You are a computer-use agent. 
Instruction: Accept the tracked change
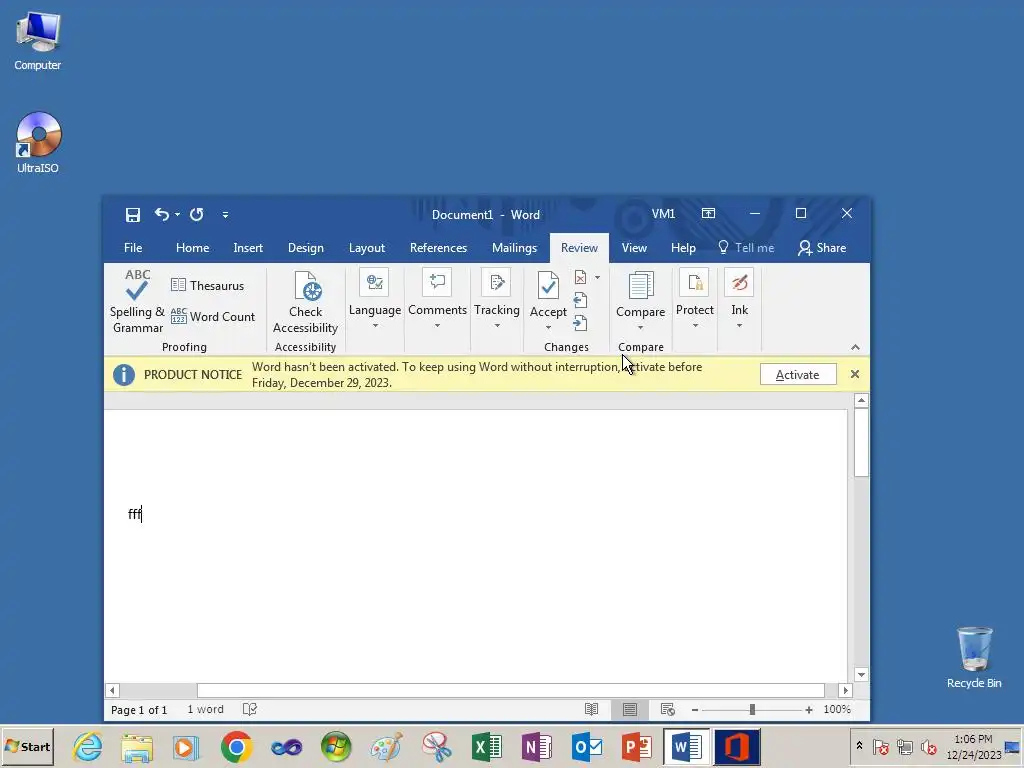click(548, 293)
